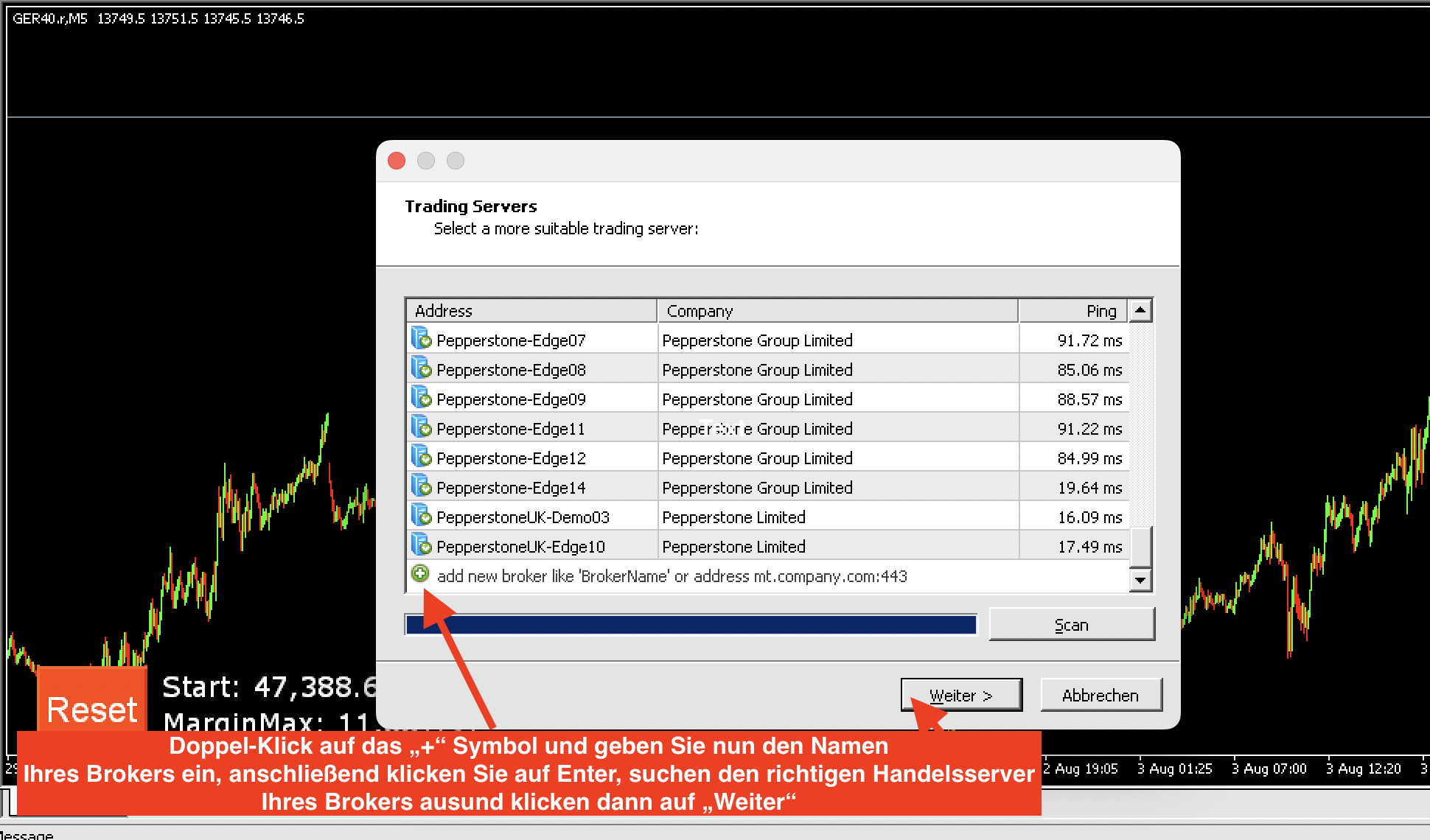Click the 19.64 ms ping value
The height and width of the screenshot is (840, 1430).
click(1089, 488)
